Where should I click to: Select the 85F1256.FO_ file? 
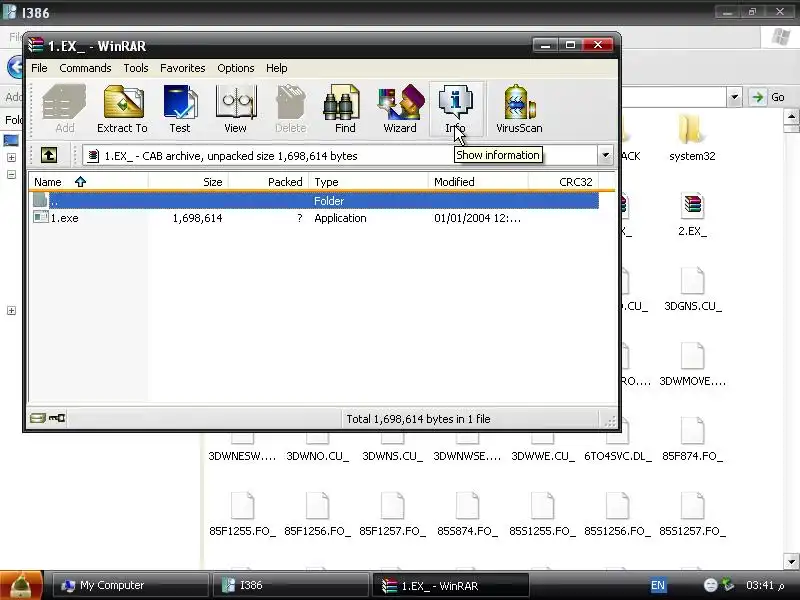point(317,514)
